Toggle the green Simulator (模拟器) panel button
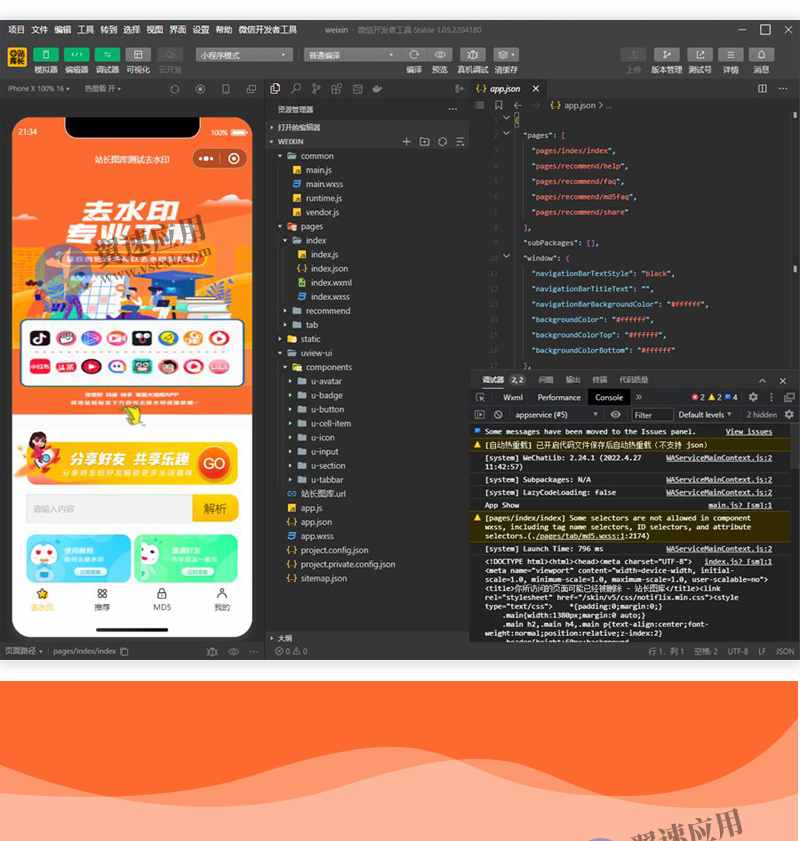Image resolution: width=800 pixels, height=841 pixels. pyautogui.click(x=46, y=55)
